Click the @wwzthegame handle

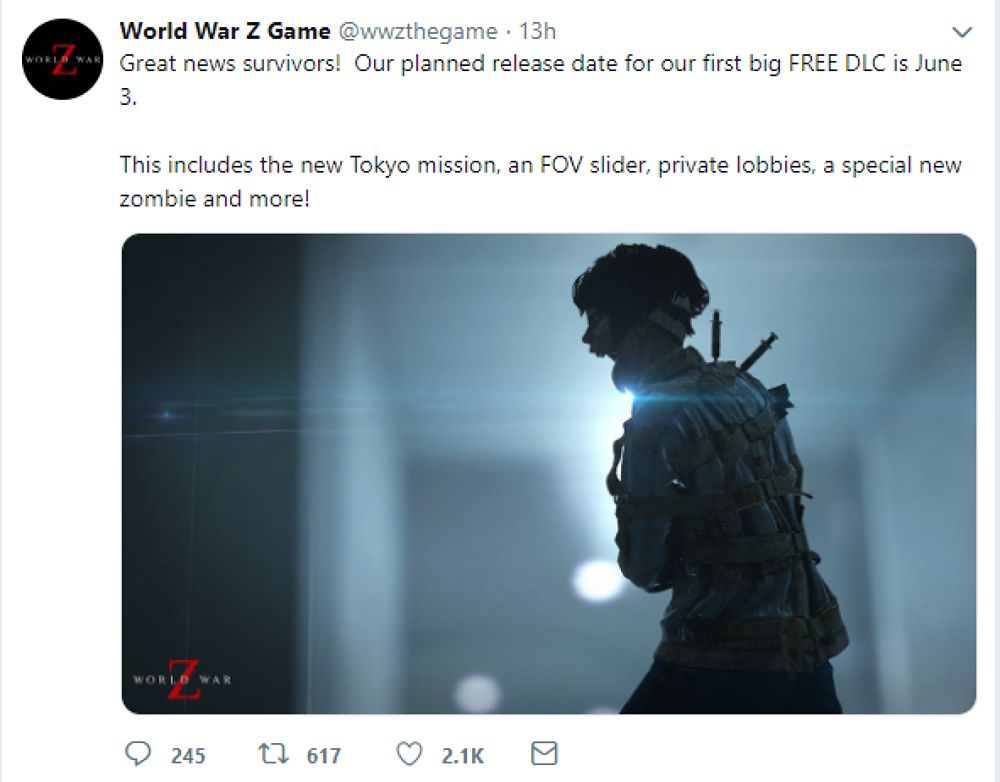pos(417,31)
